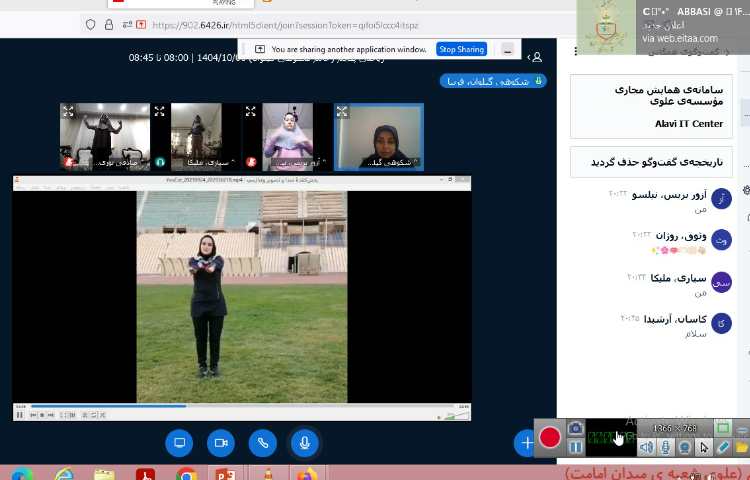Toggle the users list icon
750x480 pixels.
[535, 57]
